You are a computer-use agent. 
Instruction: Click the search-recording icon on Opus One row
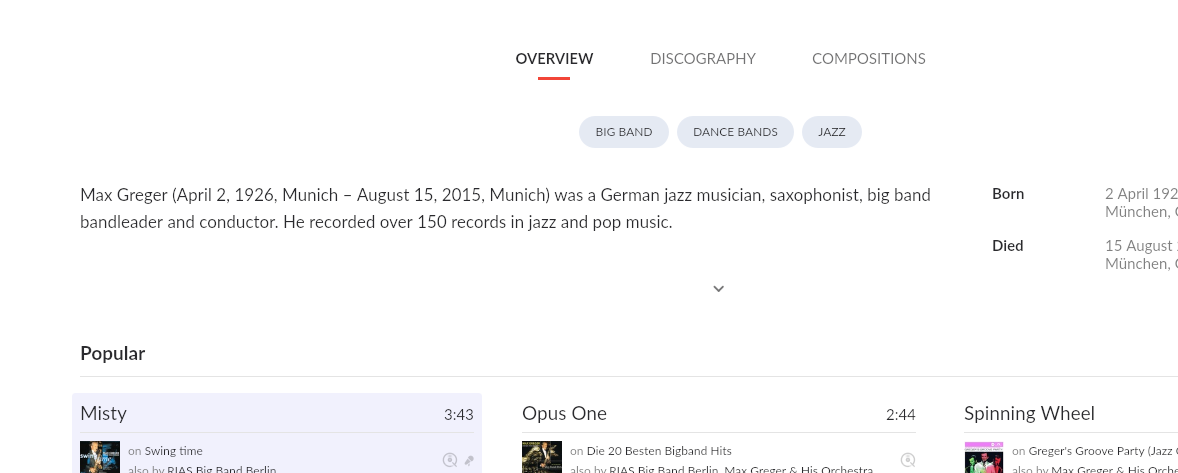(x=908, y=460)
